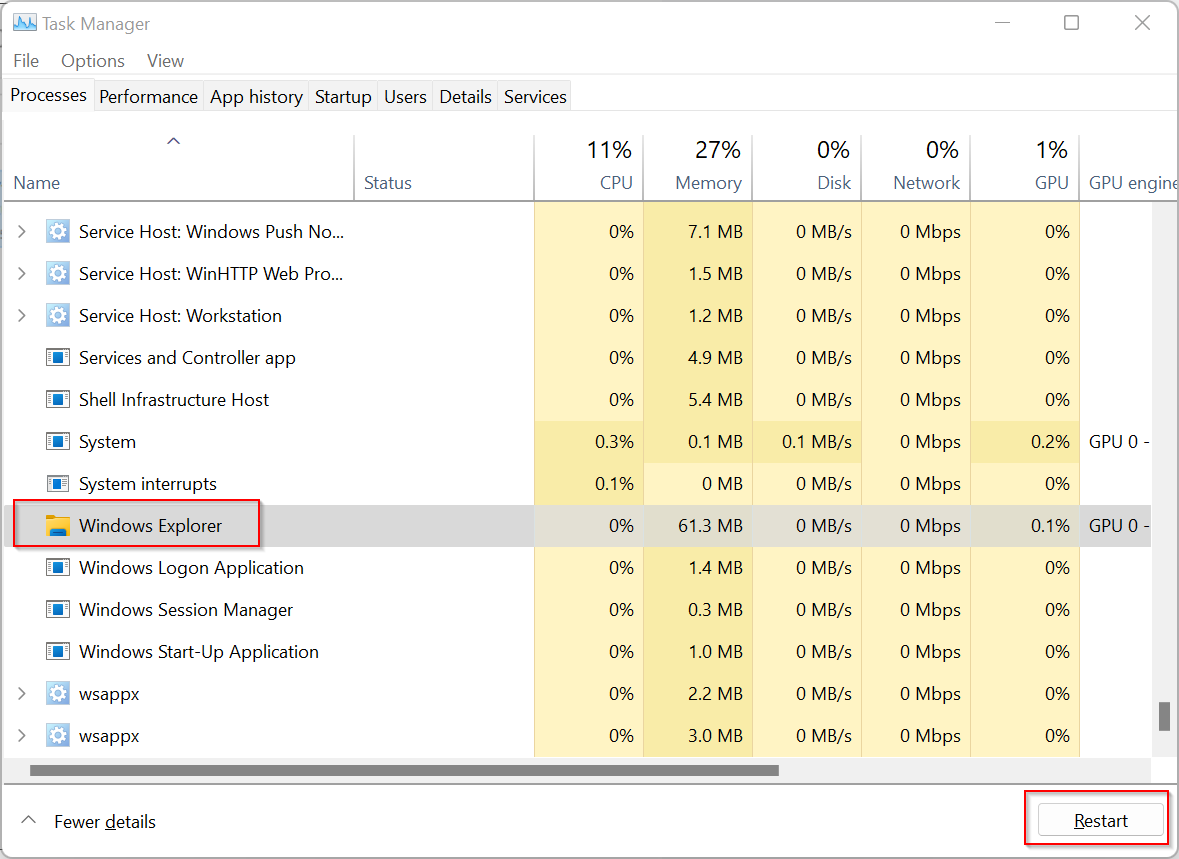Select the System interrupts process name
Screen dimensions: 1179x859
click(x=147, y=484)
